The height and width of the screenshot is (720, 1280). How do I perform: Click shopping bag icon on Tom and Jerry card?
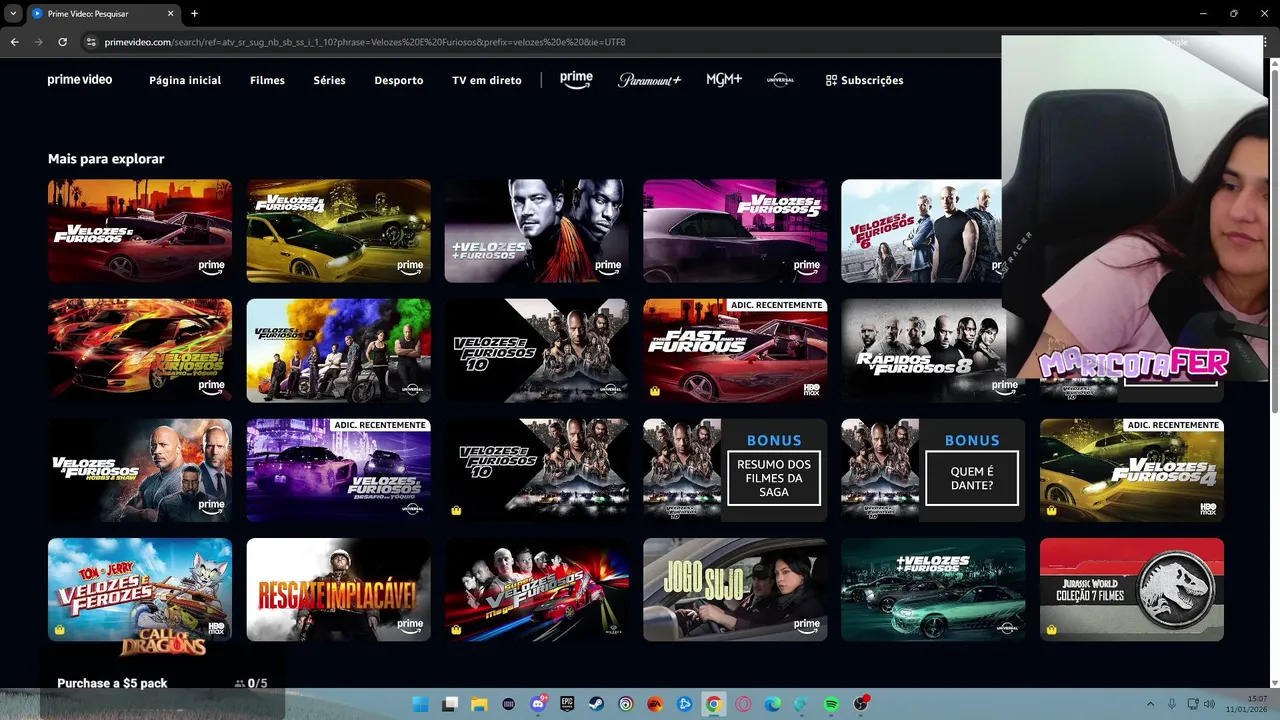tap(60, 630)
